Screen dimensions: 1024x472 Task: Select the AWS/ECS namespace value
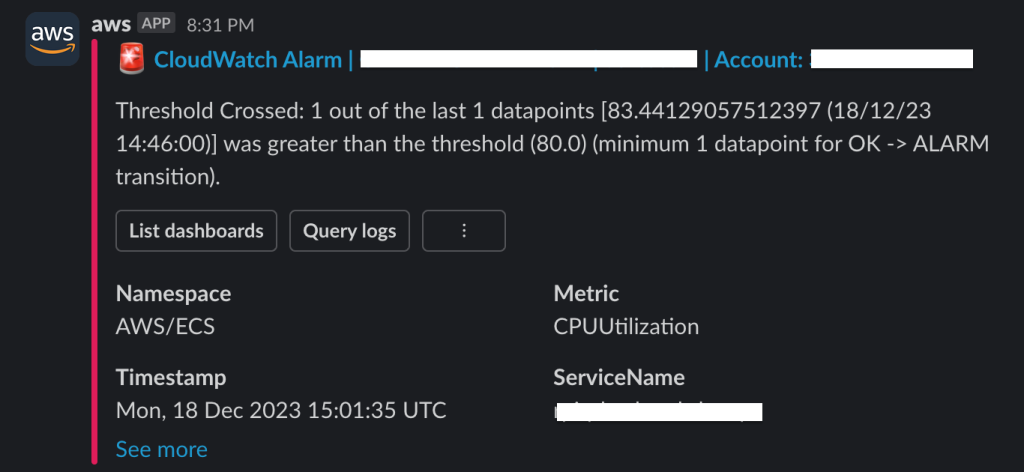click(x=165, y=326)
